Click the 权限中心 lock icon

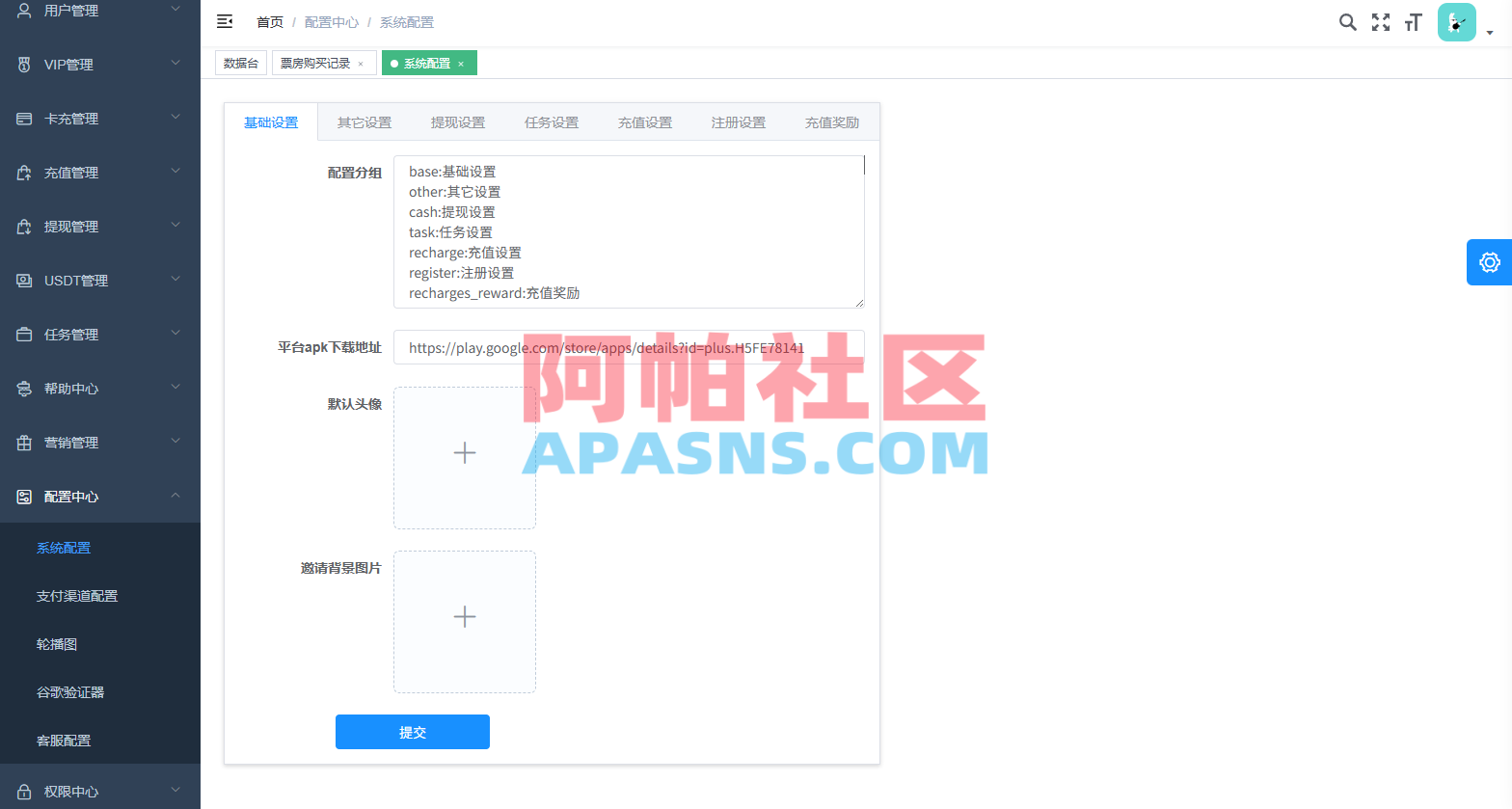[x=24, y=792]
